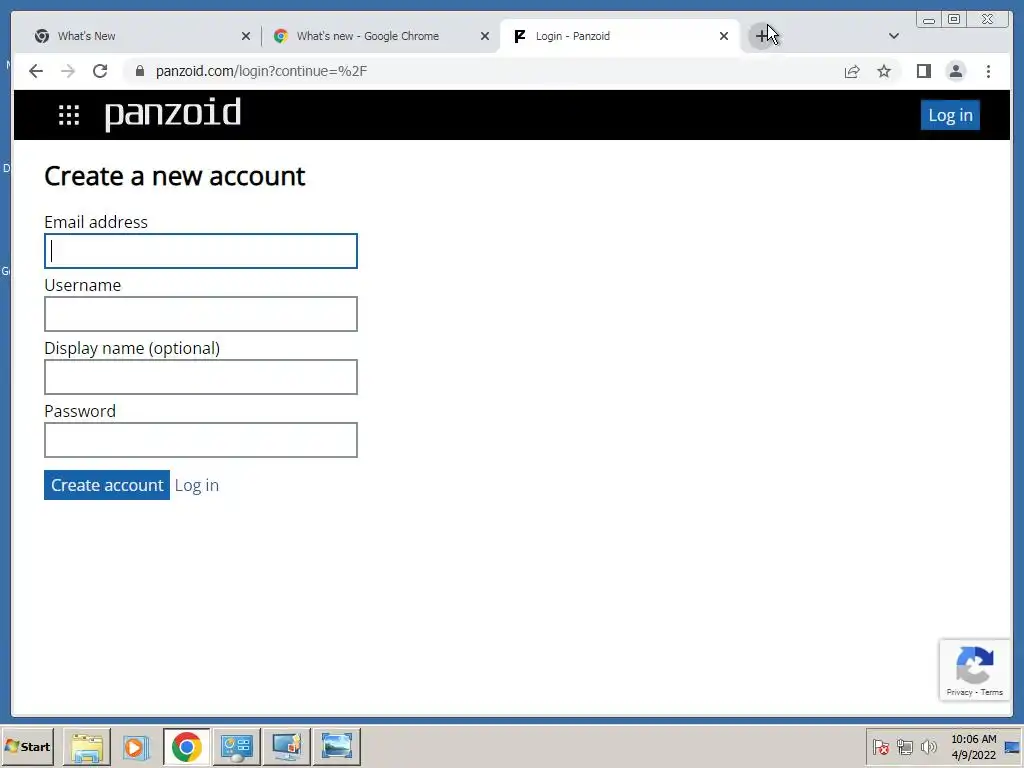Click the volume speaker tray icon

pyautogui.click(x=928, y=746)
